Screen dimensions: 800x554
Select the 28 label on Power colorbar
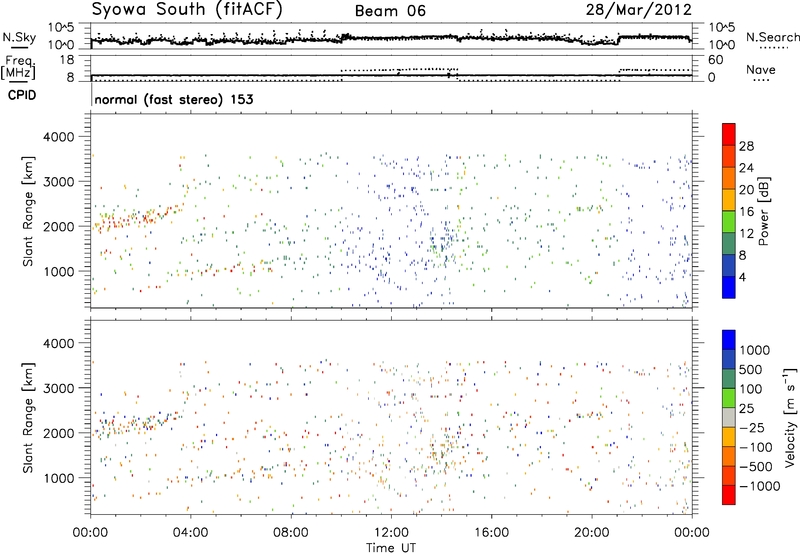[x=746, y=146]
